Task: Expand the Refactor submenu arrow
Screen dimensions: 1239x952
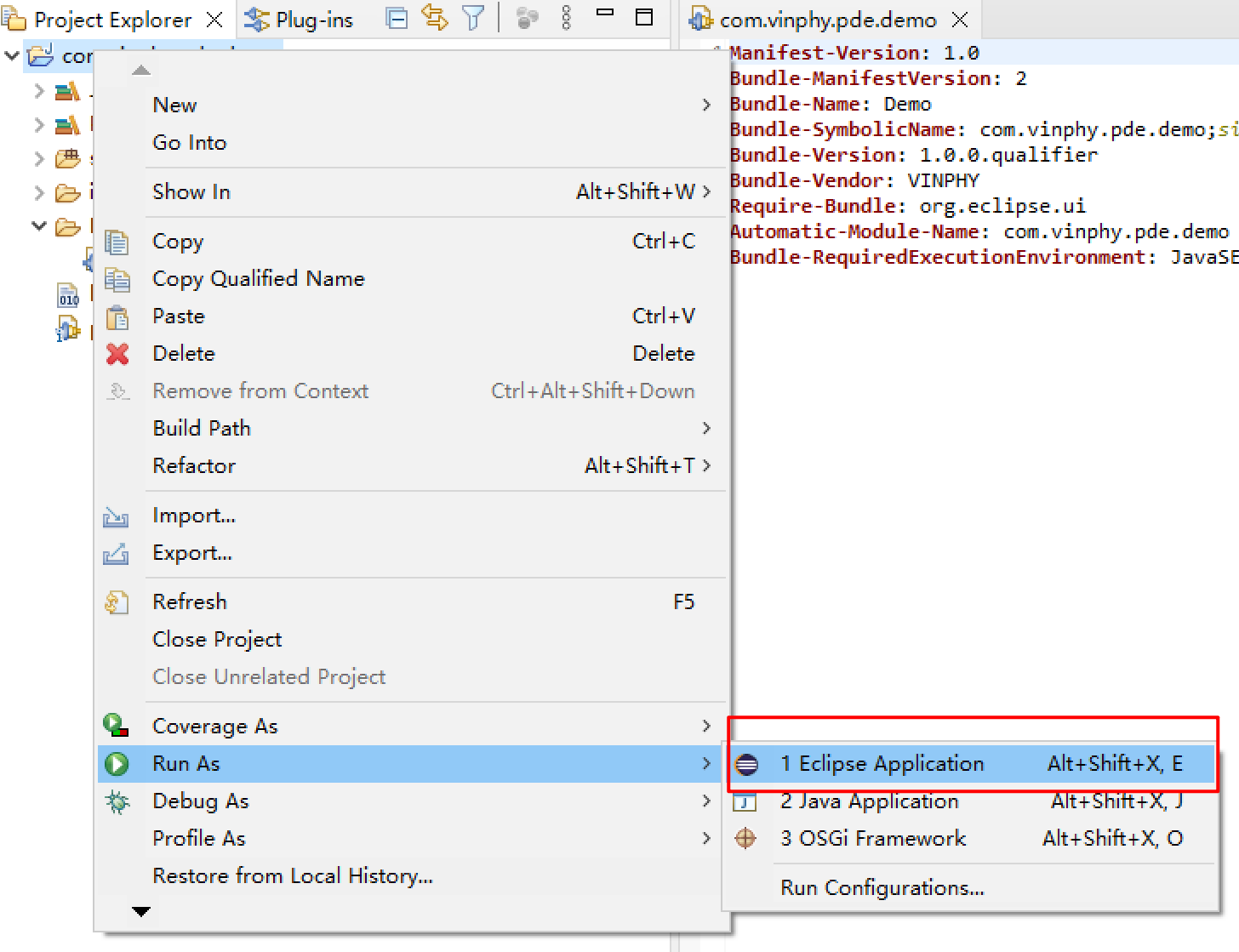Action: coord(706,465)
